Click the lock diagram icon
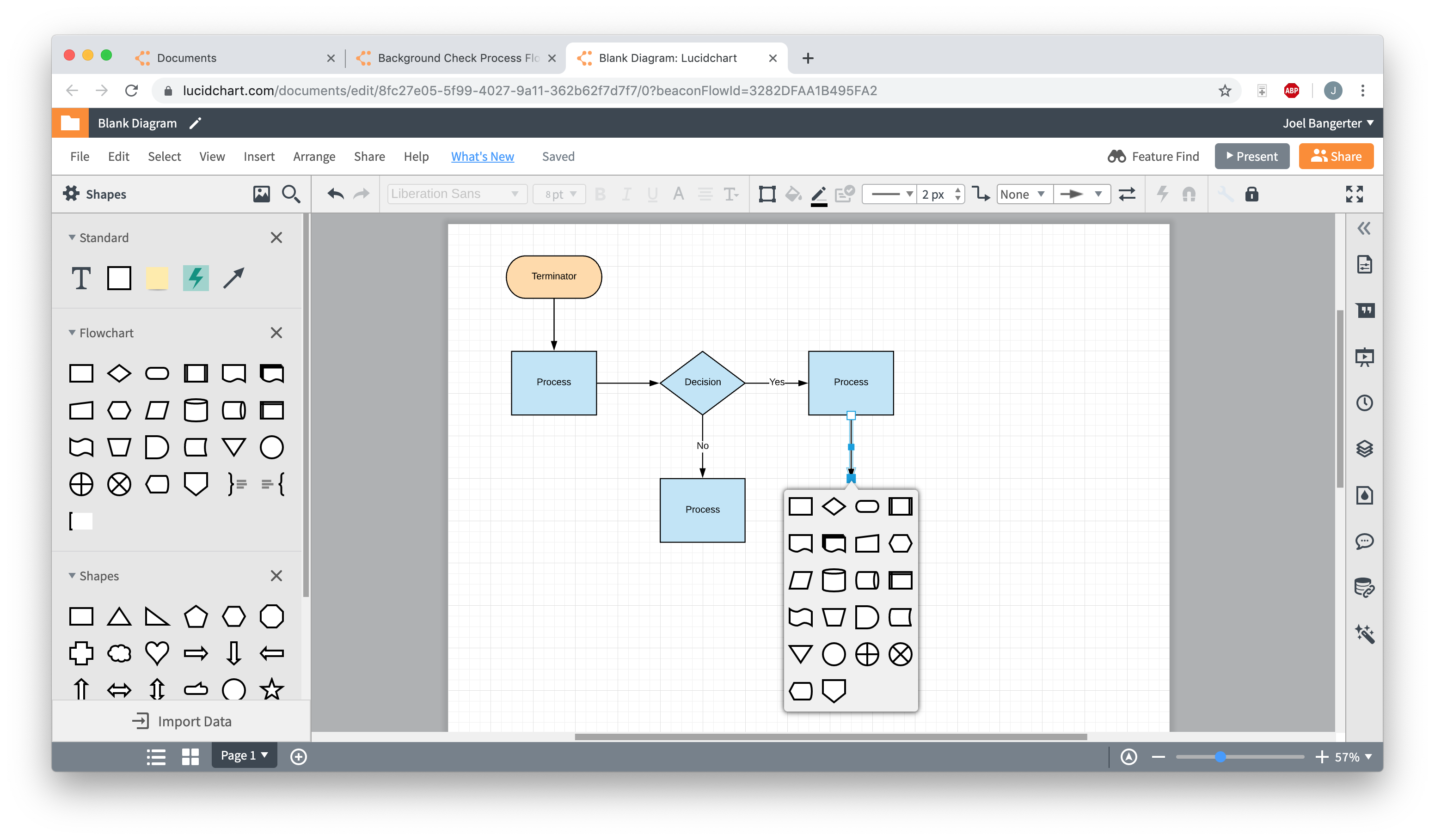Image resolution: width=1435 pixels, height=840 pixels. coord(1251,193)
